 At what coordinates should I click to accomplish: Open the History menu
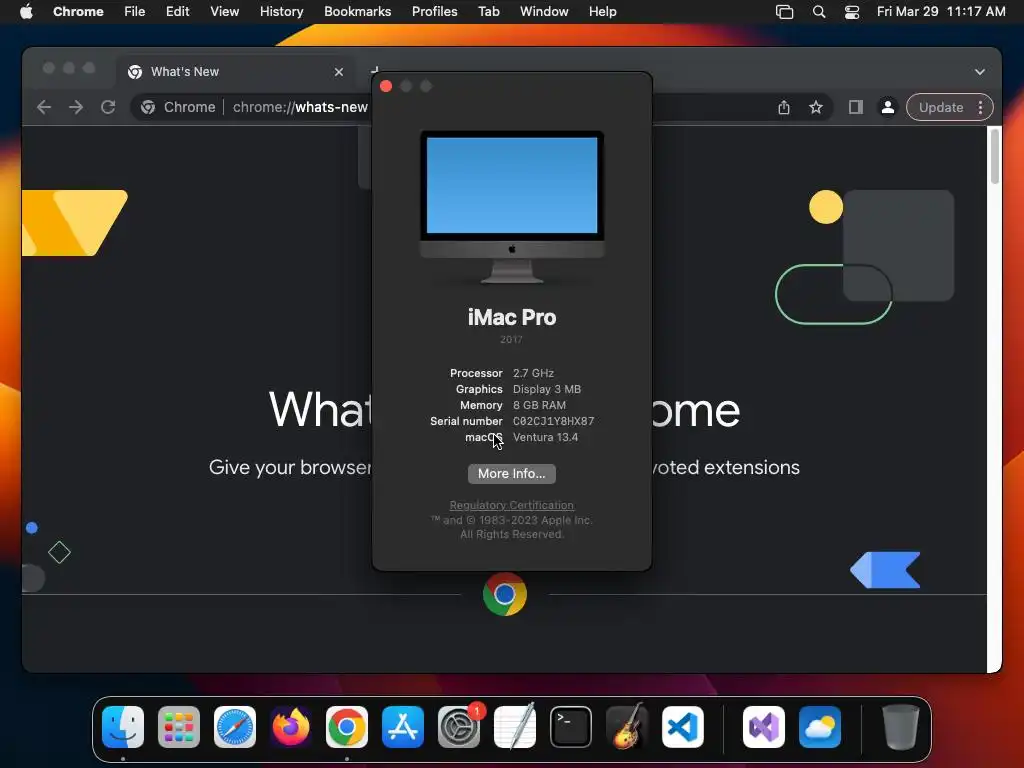click(281, 12)
